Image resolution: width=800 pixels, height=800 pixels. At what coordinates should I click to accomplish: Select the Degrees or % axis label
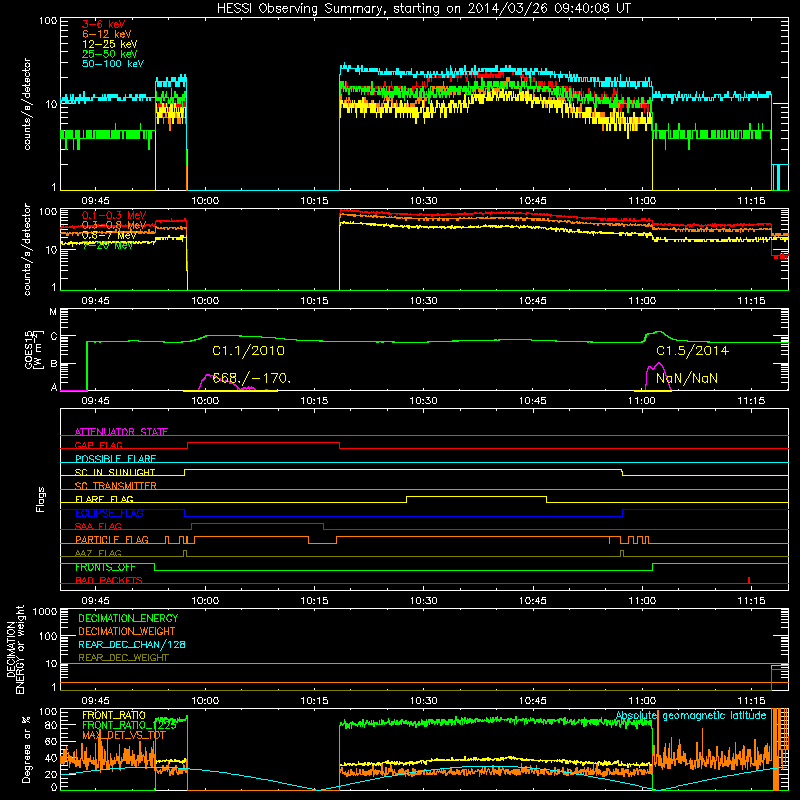click(26, 749)
